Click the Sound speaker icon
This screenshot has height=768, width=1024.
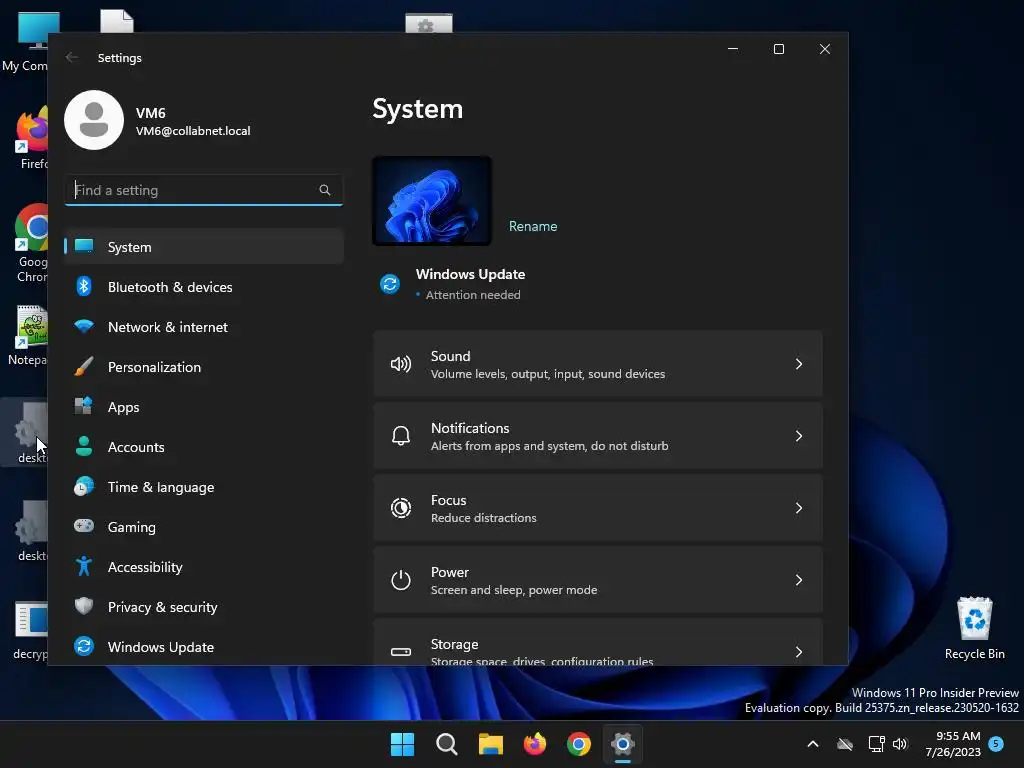(401, 364)
